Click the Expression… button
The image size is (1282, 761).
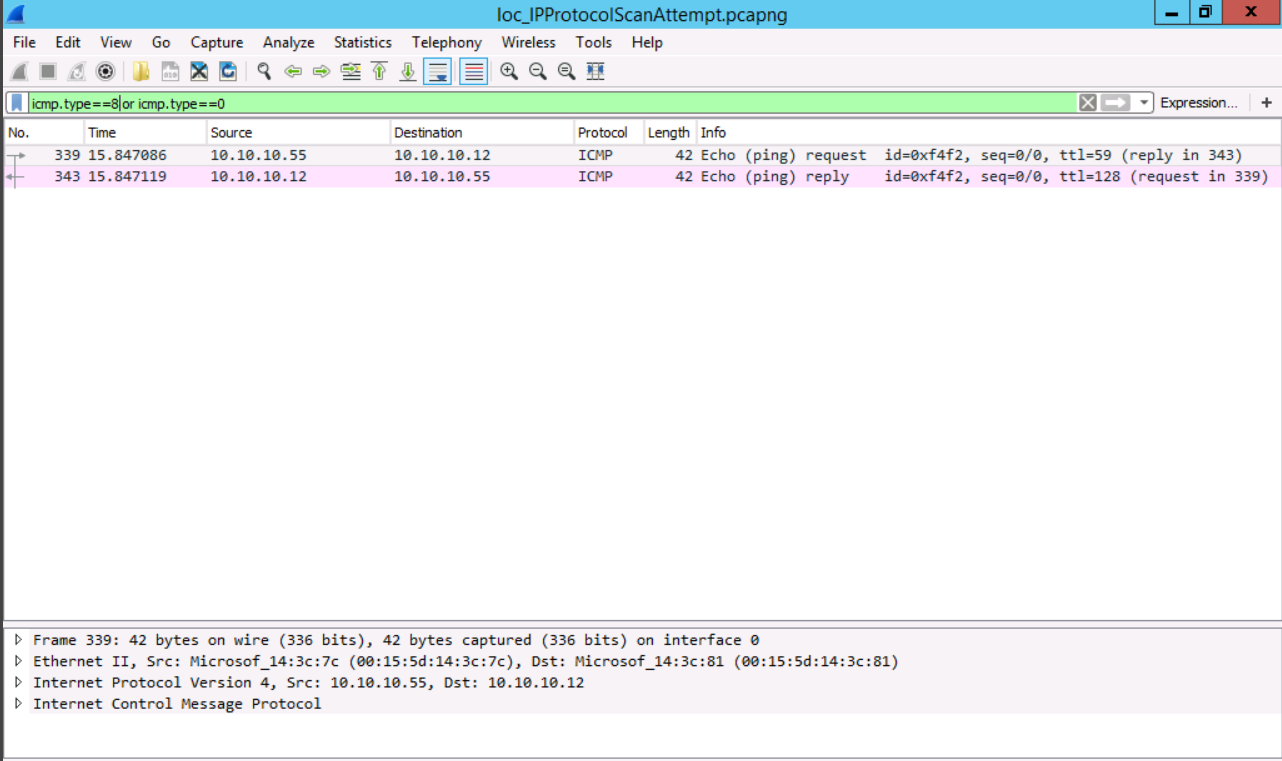tap(1198, 103)
